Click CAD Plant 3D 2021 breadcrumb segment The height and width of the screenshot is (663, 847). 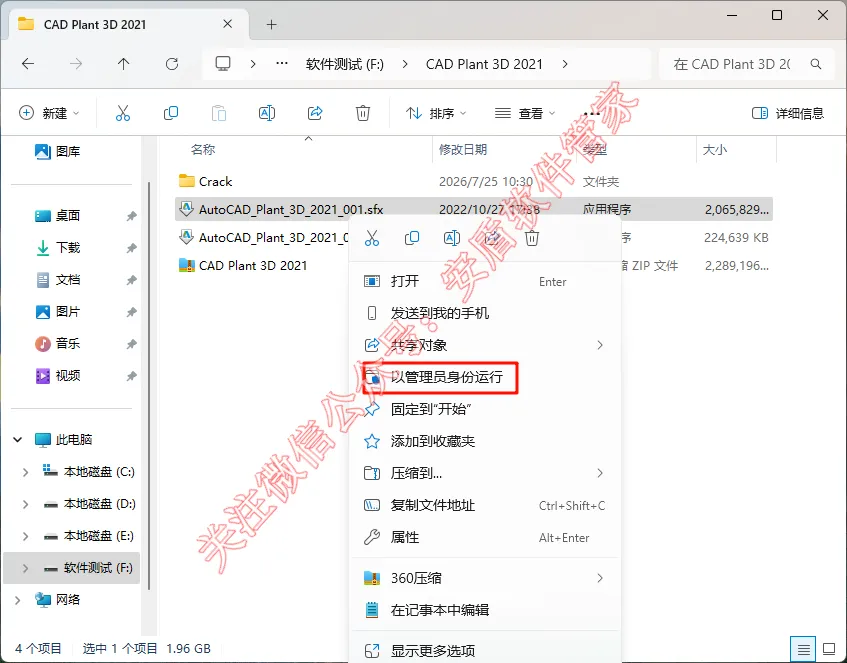point(484,64)
